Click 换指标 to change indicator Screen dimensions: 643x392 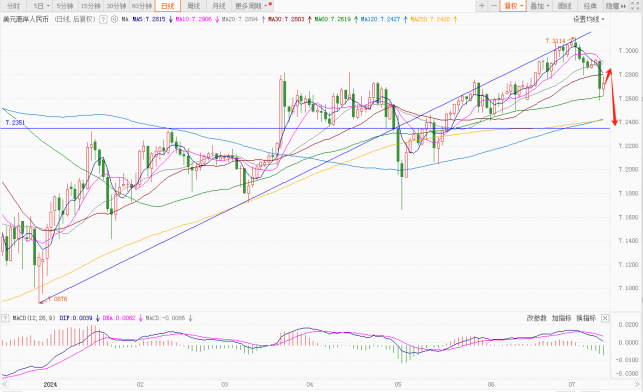coord(586,318)
